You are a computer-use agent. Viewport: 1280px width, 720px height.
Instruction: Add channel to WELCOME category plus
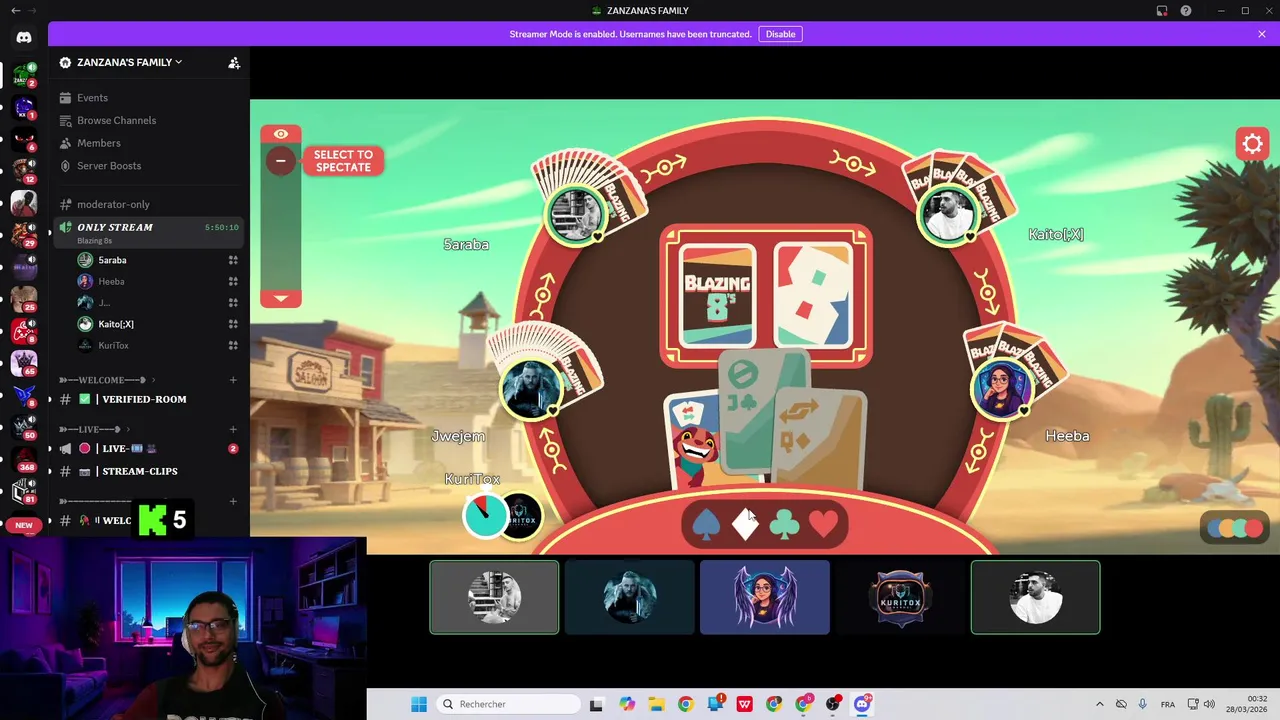pos(233,380)
